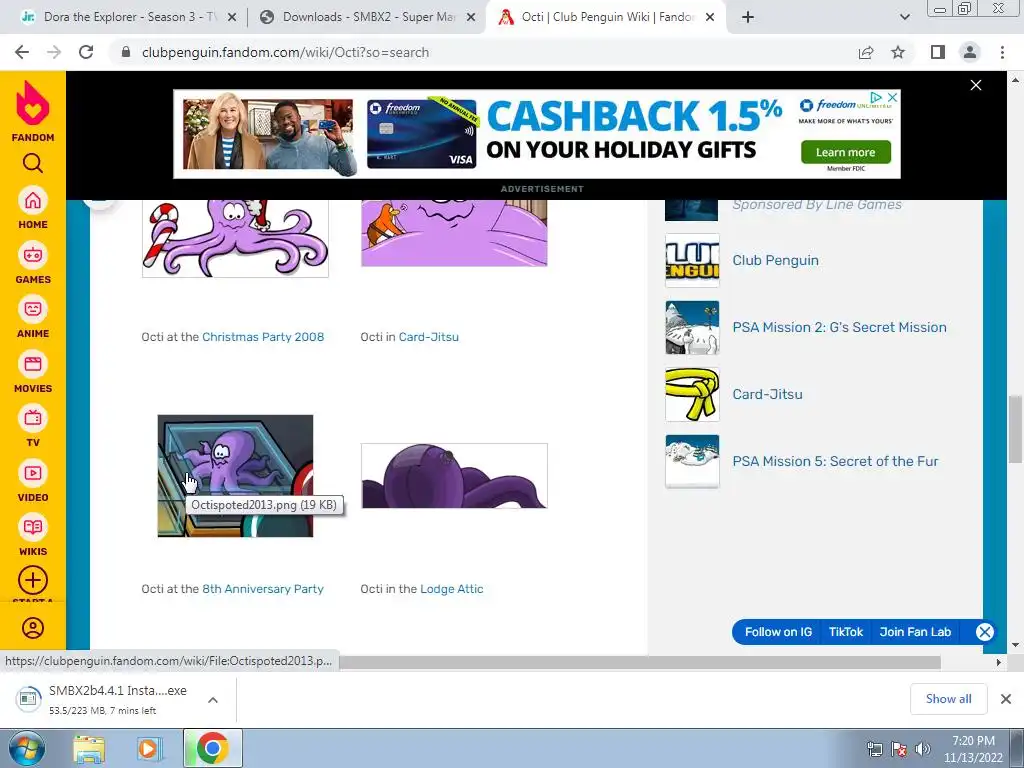Open PSA Mission 5: Secret of the Fur
Image resolution: width=1024 pixels, height=768 pixels.
point(835,461)
